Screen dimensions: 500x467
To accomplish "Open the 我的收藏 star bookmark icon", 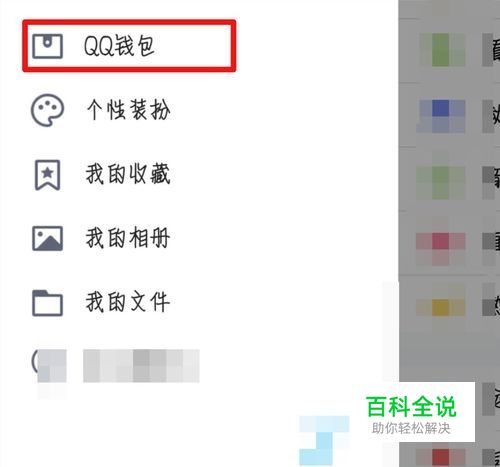I will (48, 175).
